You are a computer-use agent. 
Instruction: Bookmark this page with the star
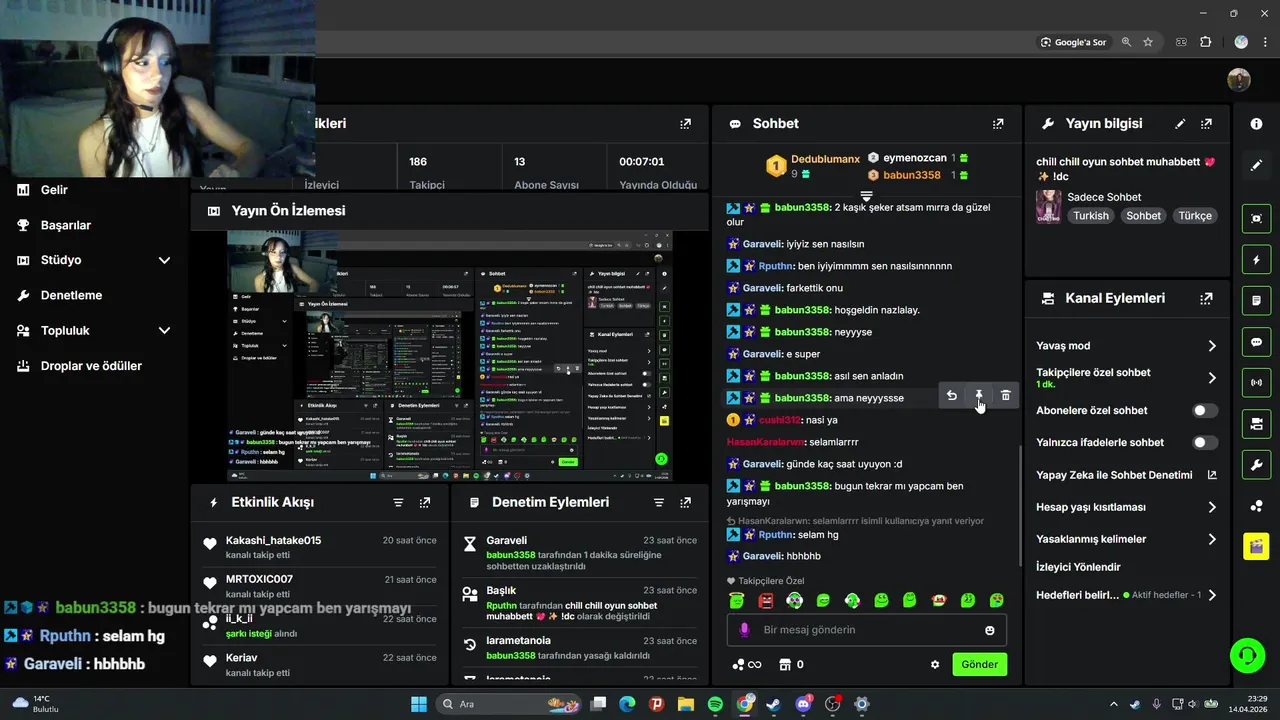[1148, 42]
